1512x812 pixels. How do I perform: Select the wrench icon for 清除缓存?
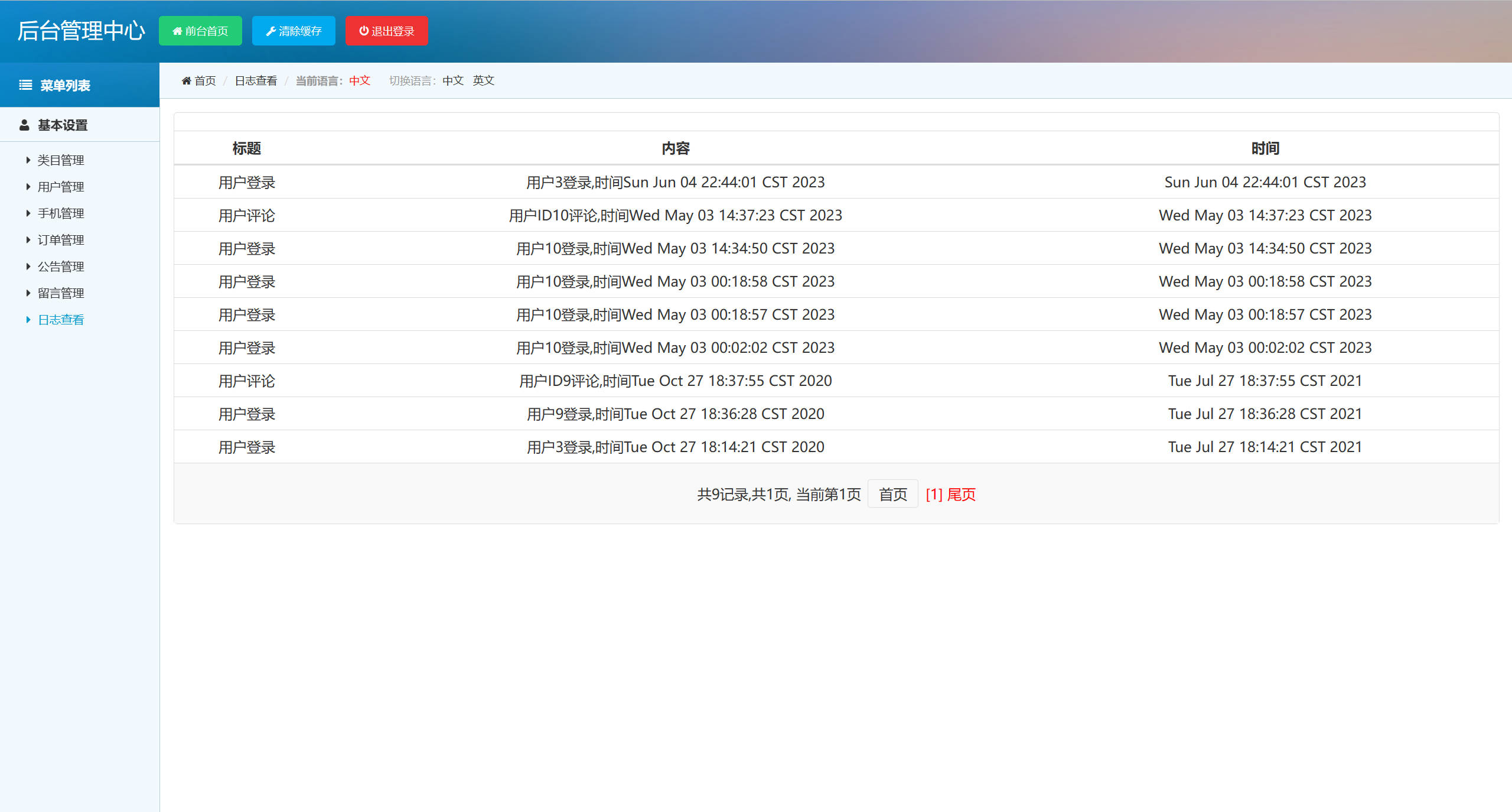point(272,31)
